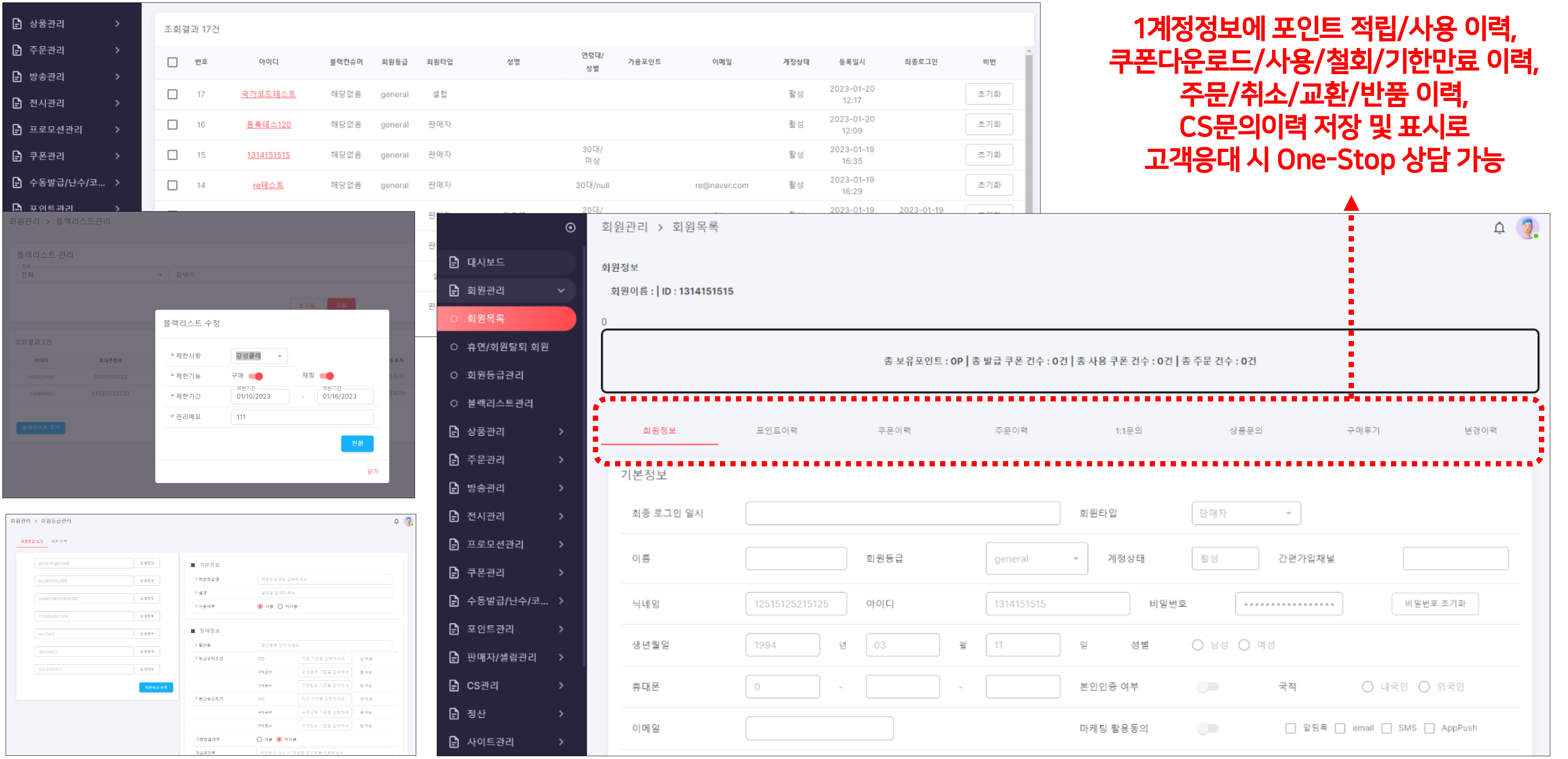Click bell icon in 회원등급관리 window
Image resolution: width=1568 pixels, height=759 pixels.
pyautogui.click(x=396, y=521)
